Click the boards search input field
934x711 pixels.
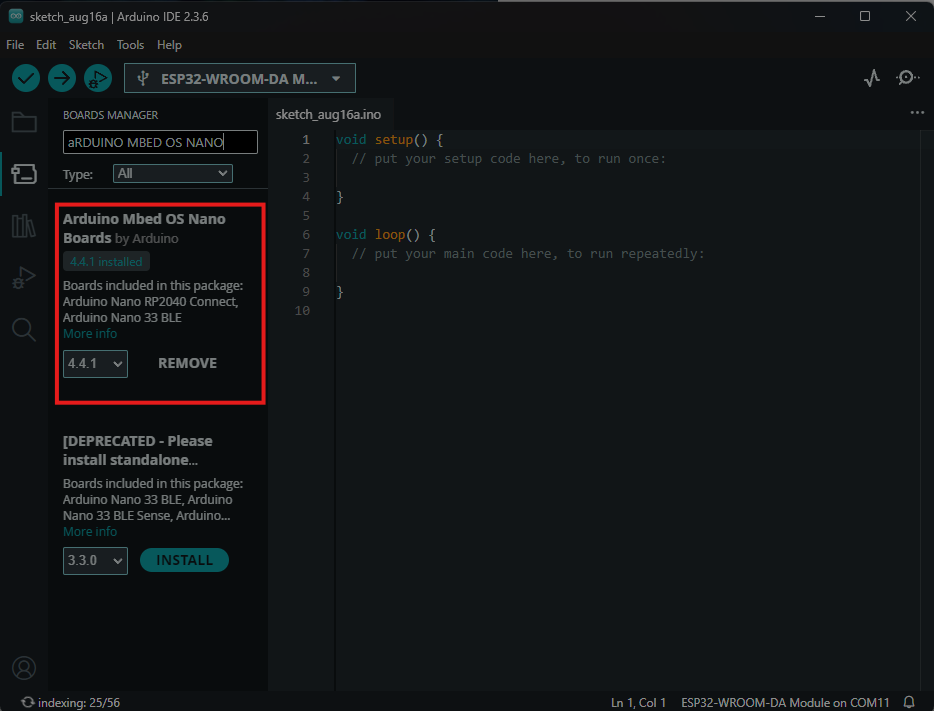pyautogui.click(x=160, y=142)
